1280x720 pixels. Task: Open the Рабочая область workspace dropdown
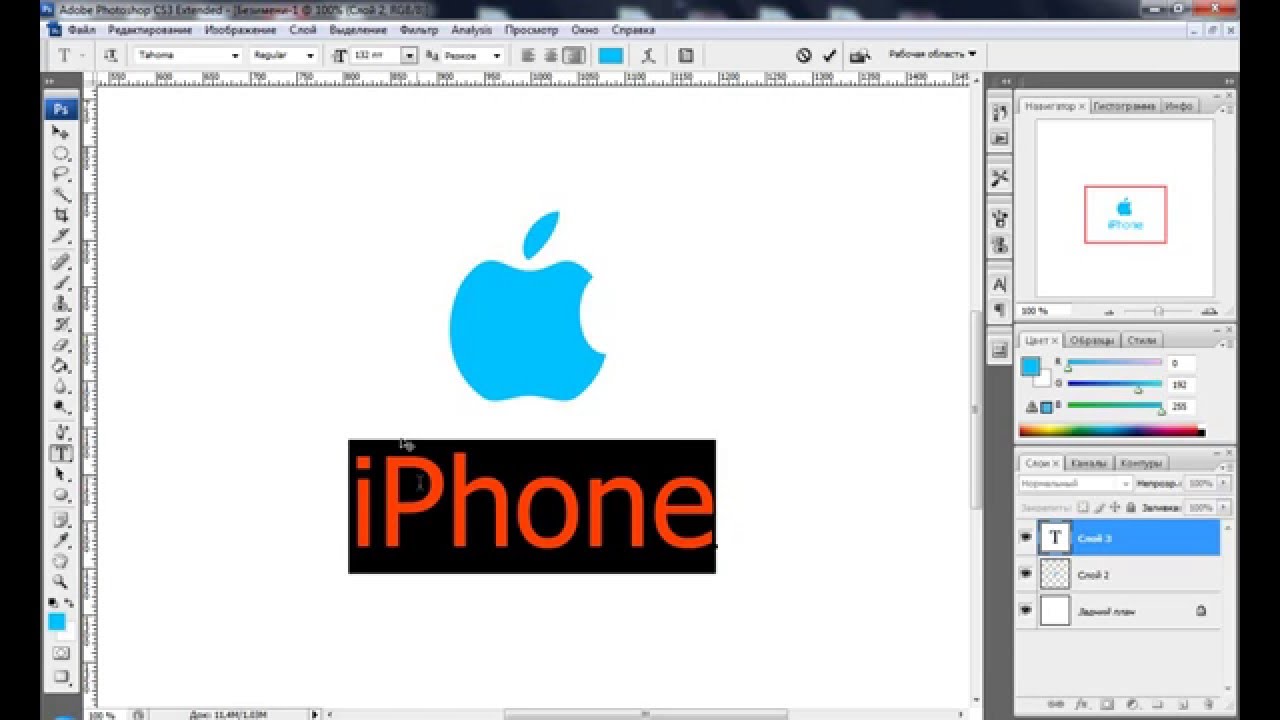[932, 54]
